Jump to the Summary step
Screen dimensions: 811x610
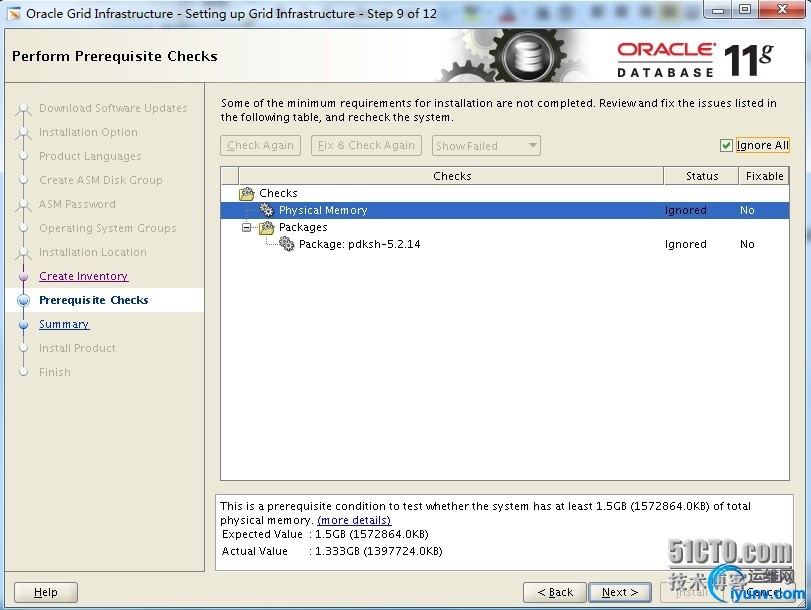[x=64, y=324]
